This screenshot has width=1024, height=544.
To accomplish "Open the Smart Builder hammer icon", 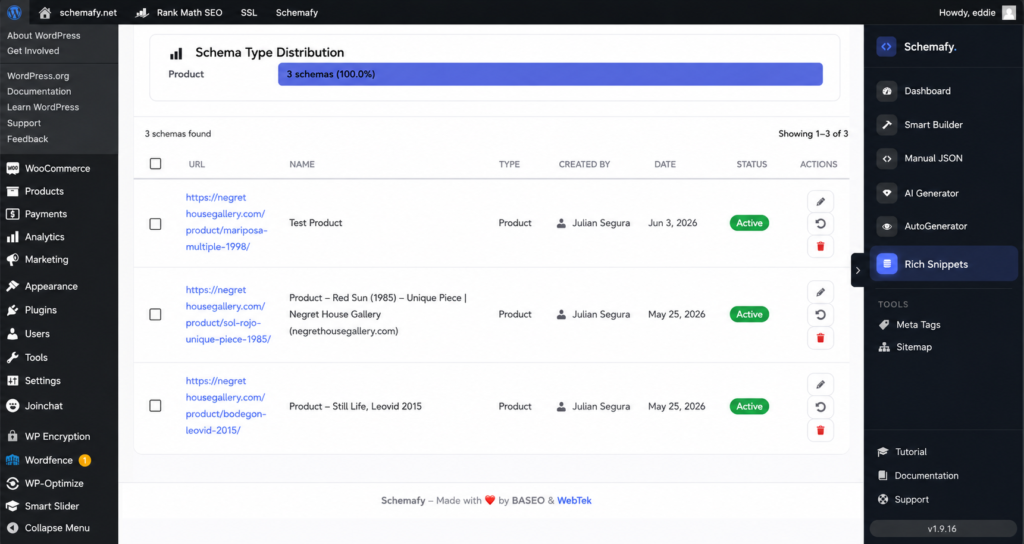I will click(887, 125).
